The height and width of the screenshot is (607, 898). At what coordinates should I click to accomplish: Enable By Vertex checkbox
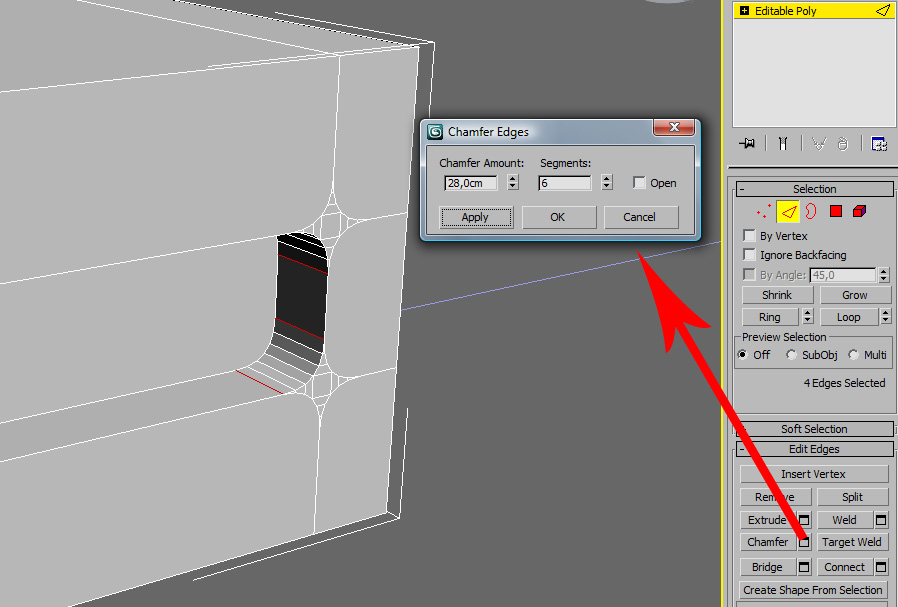(749, 235)
